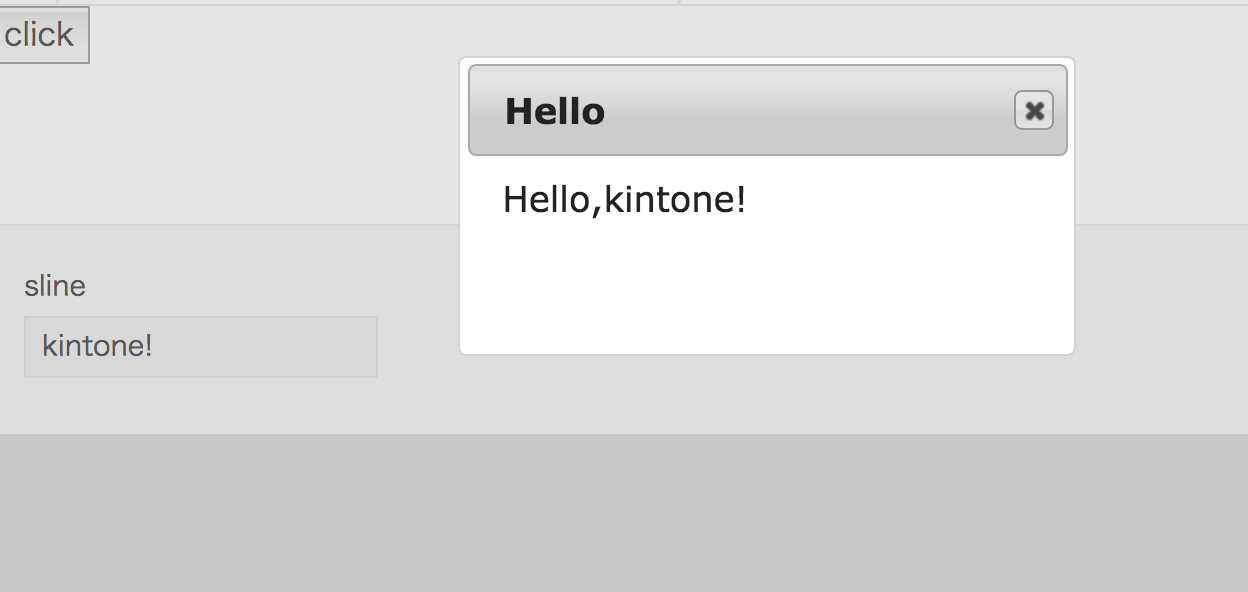Click the gray record area below the sline field
Screen dimensions: 1248x592
(x=230, y=406)
